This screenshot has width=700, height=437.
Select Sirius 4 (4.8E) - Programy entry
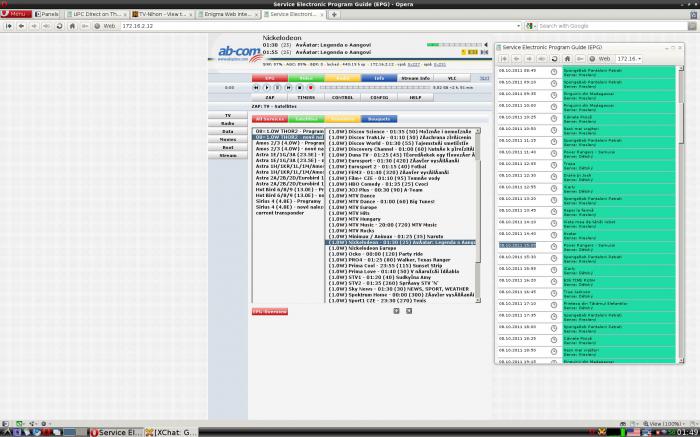(290, 202)
